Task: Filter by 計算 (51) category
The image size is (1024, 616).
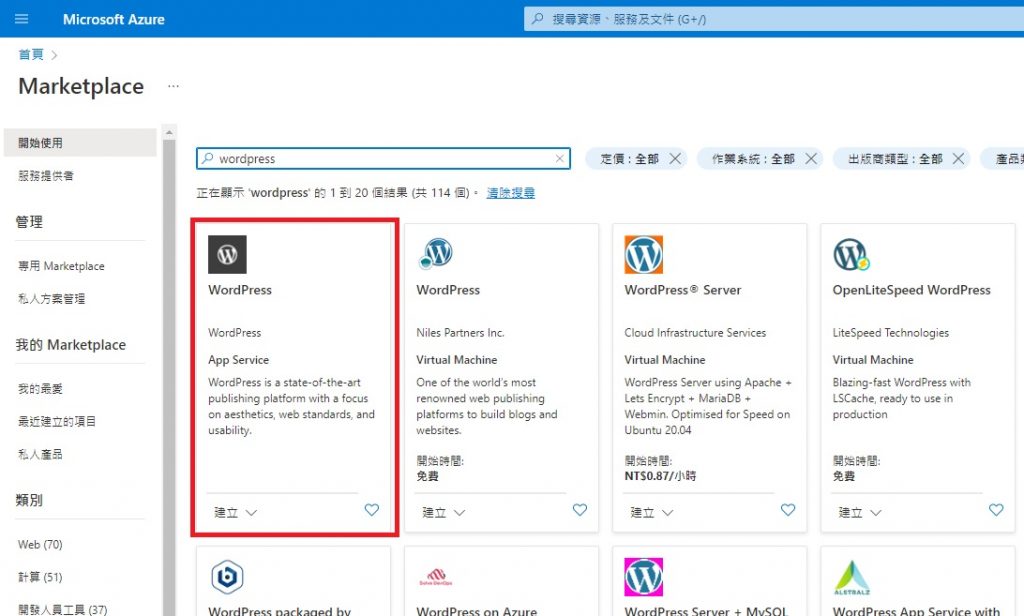Action: click(x=40, y=577)
